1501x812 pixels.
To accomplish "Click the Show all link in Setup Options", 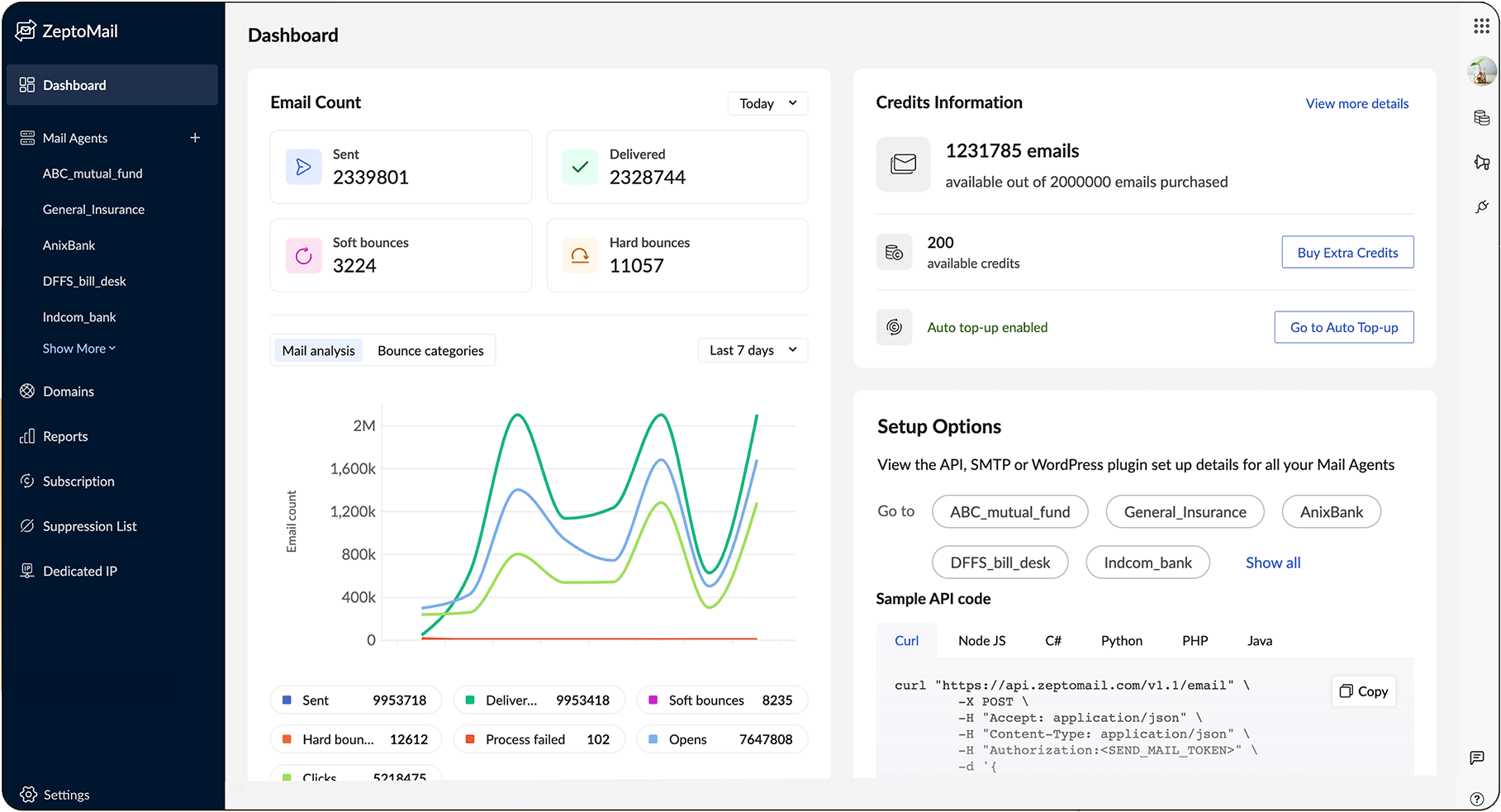I will pos(1273,563).
